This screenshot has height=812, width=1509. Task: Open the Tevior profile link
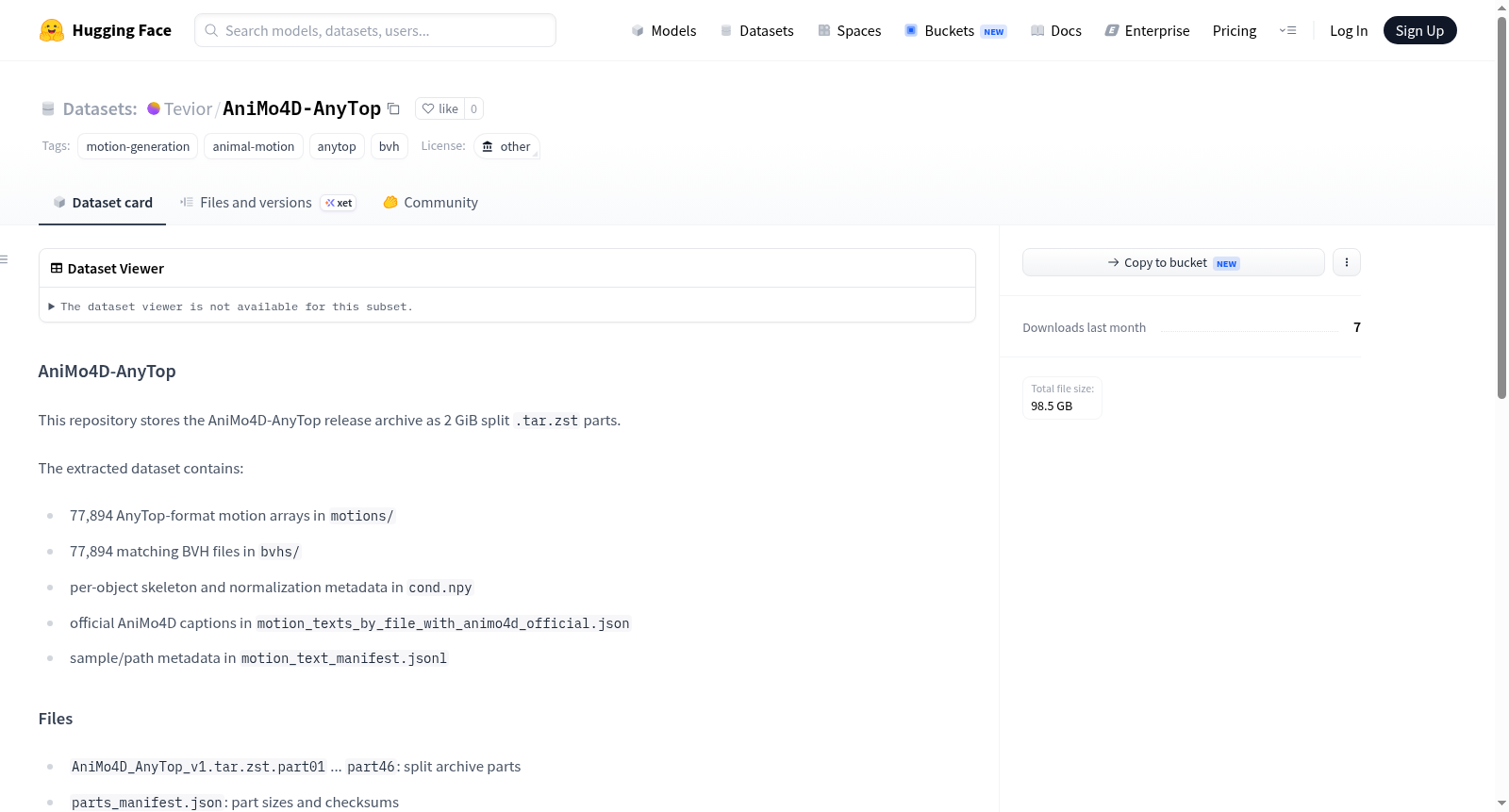(x=189, y=108)
